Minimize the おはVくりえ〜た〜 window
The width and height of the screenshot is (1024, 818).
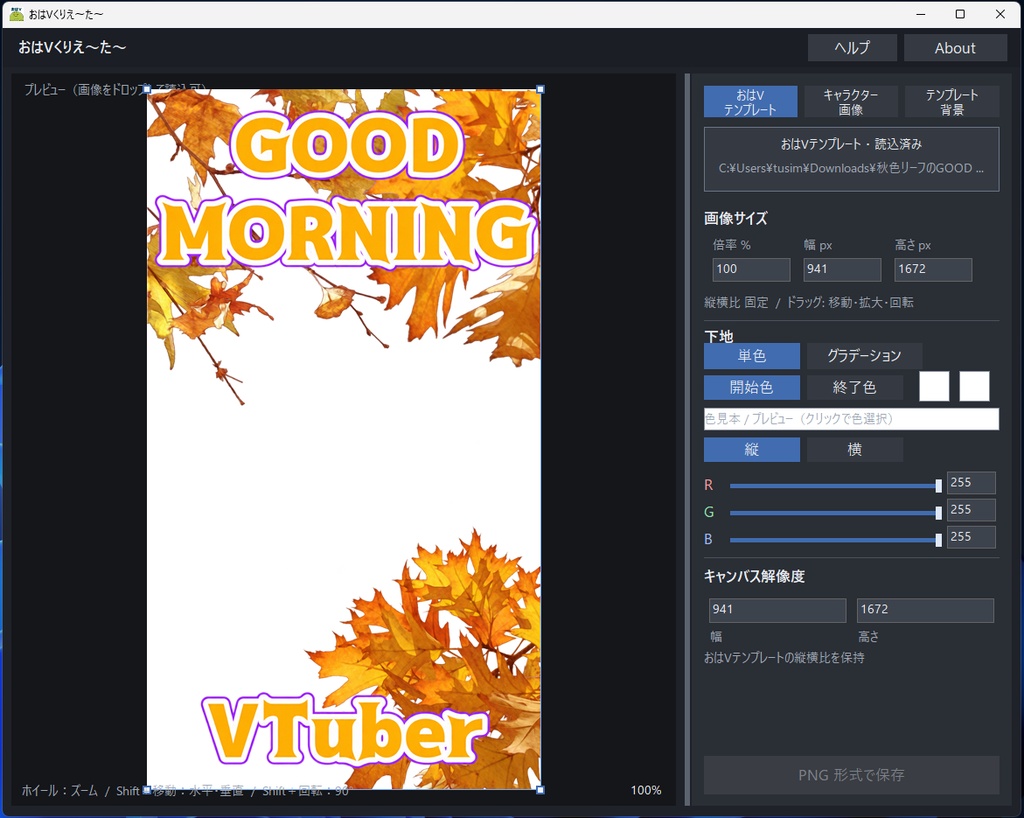[x=921, y=14]
